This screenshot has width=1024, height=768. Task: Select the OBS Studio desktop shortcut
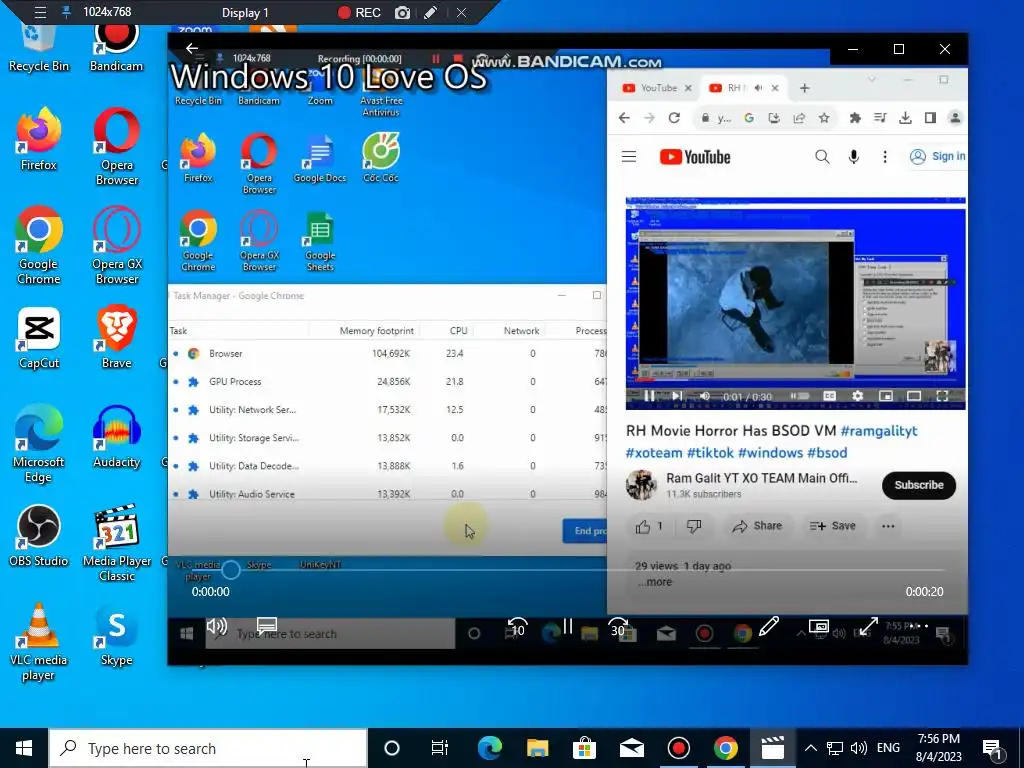[x=39, y=536]
